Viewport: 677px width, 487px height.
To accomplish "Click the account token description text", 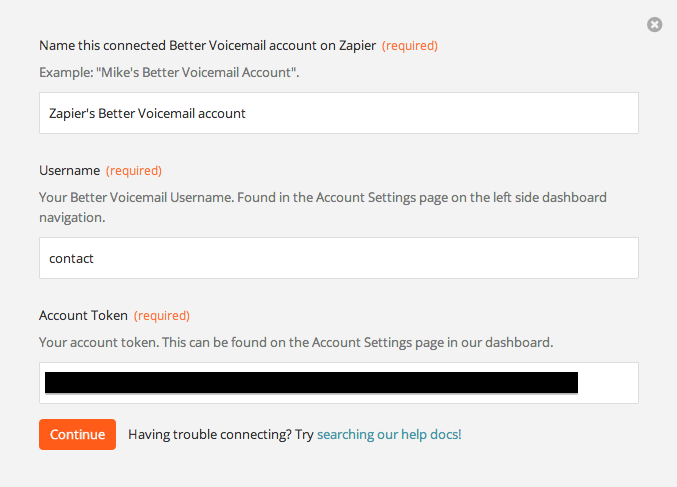I will coord(296,343).
